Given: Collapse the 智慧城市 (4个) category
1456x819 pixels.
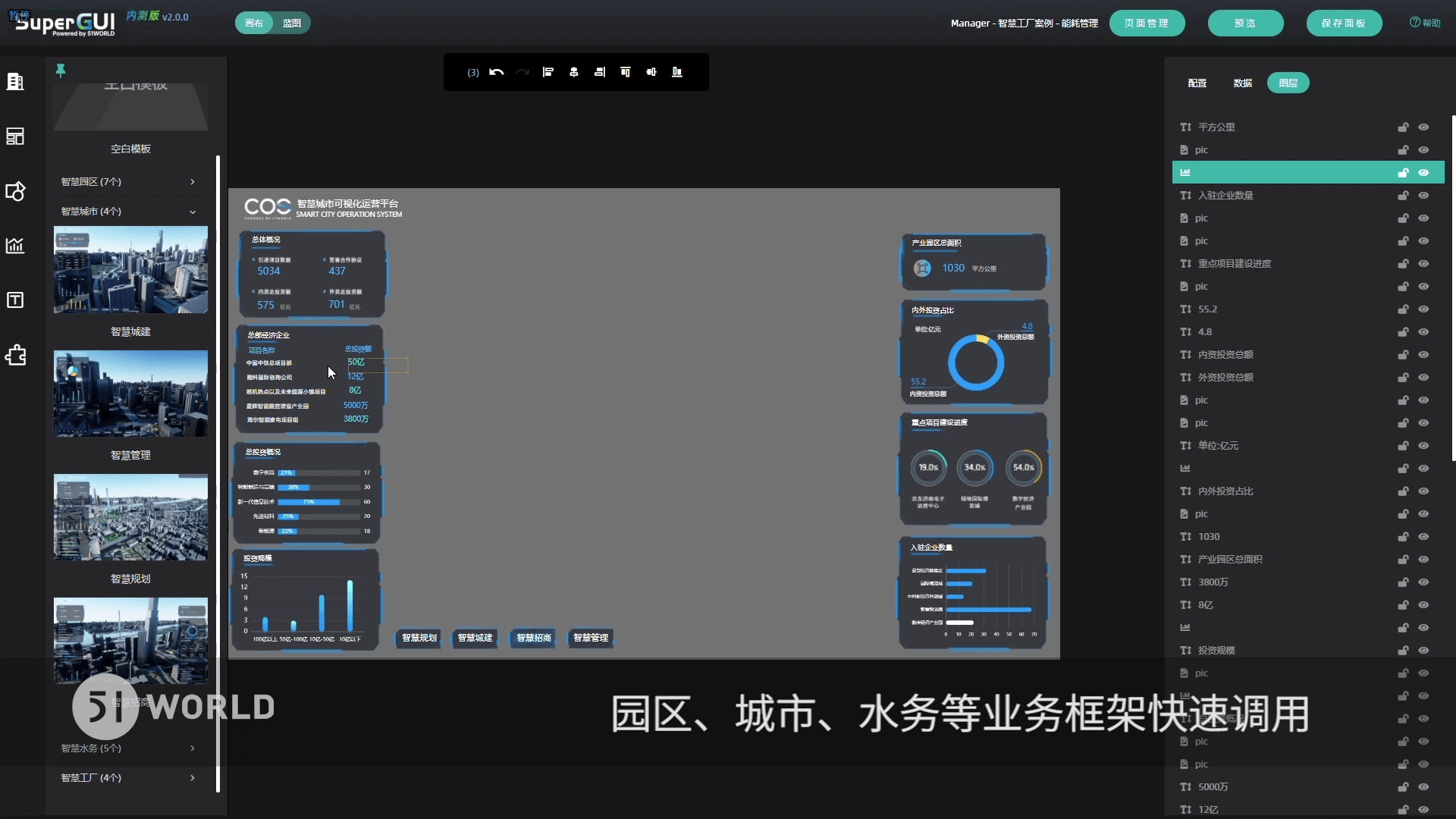Looking at the screenshot, I should [x=129, y=212].
